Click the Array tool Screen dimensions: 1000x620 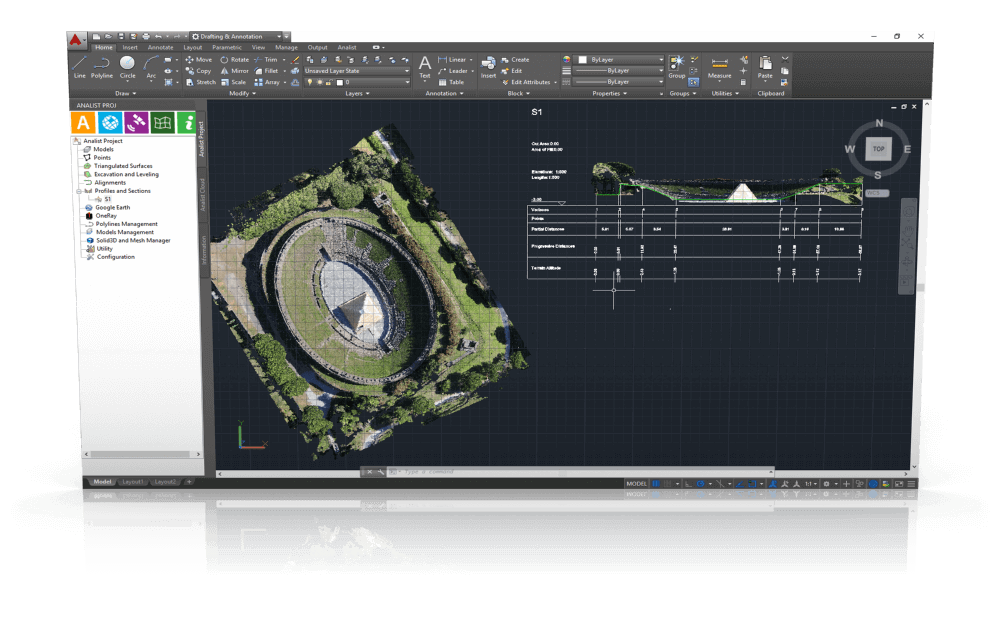267,82
